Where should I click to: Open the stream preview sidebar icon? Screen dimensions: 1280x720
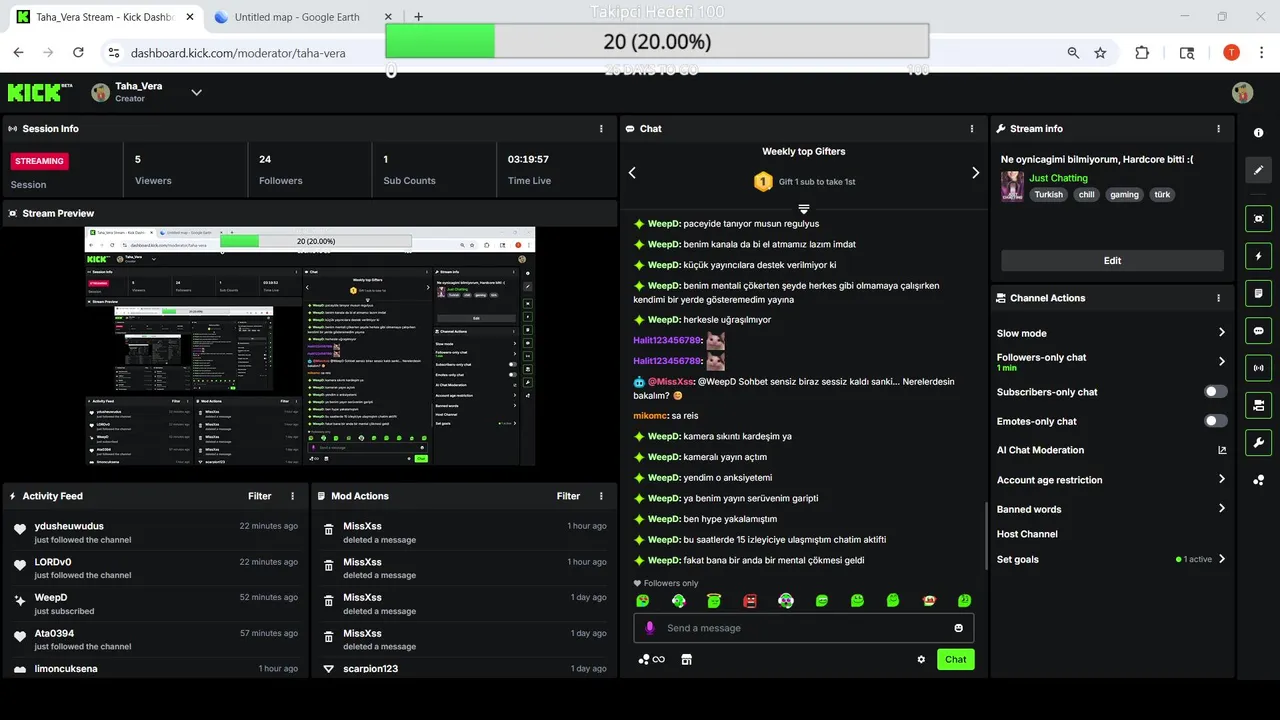click(1258, 218)
